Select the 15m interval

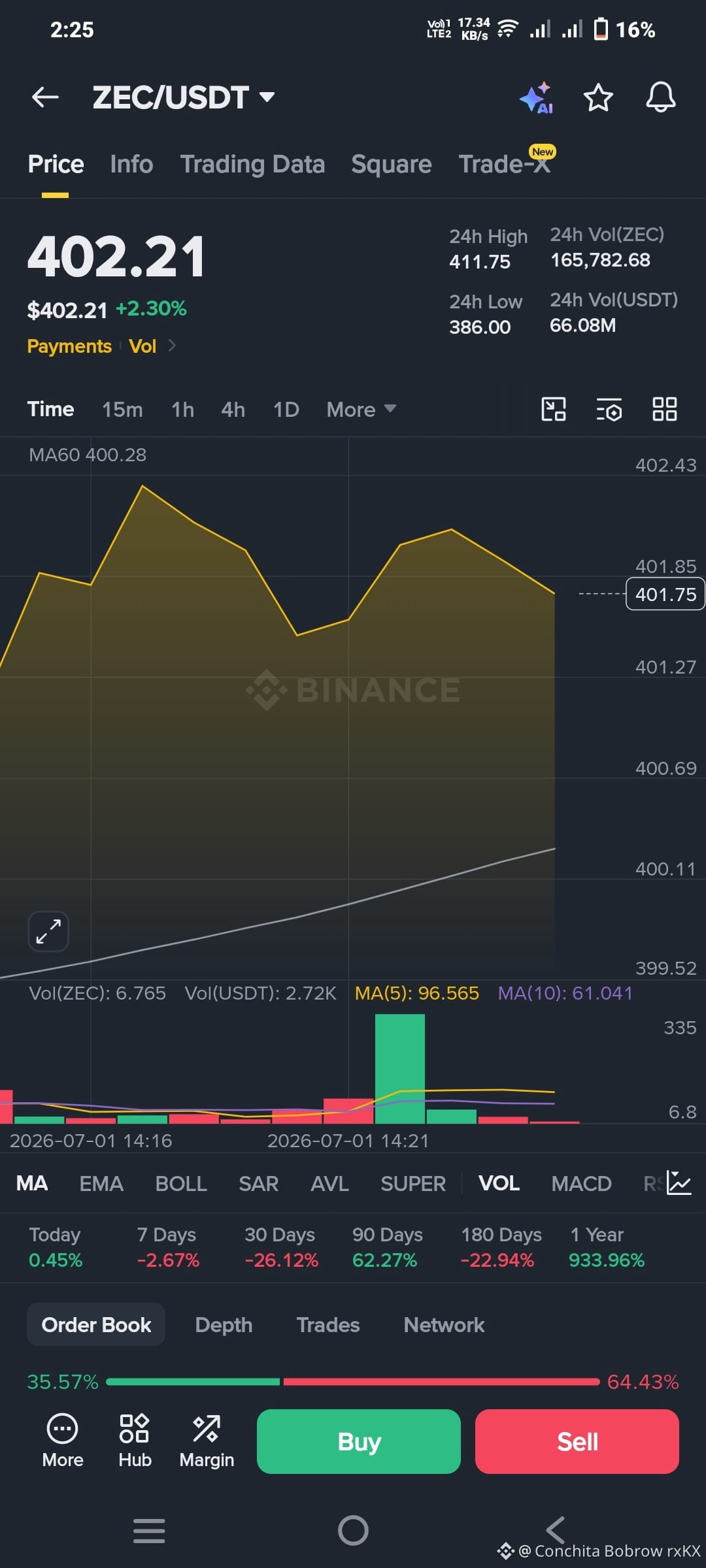point(122,410)
